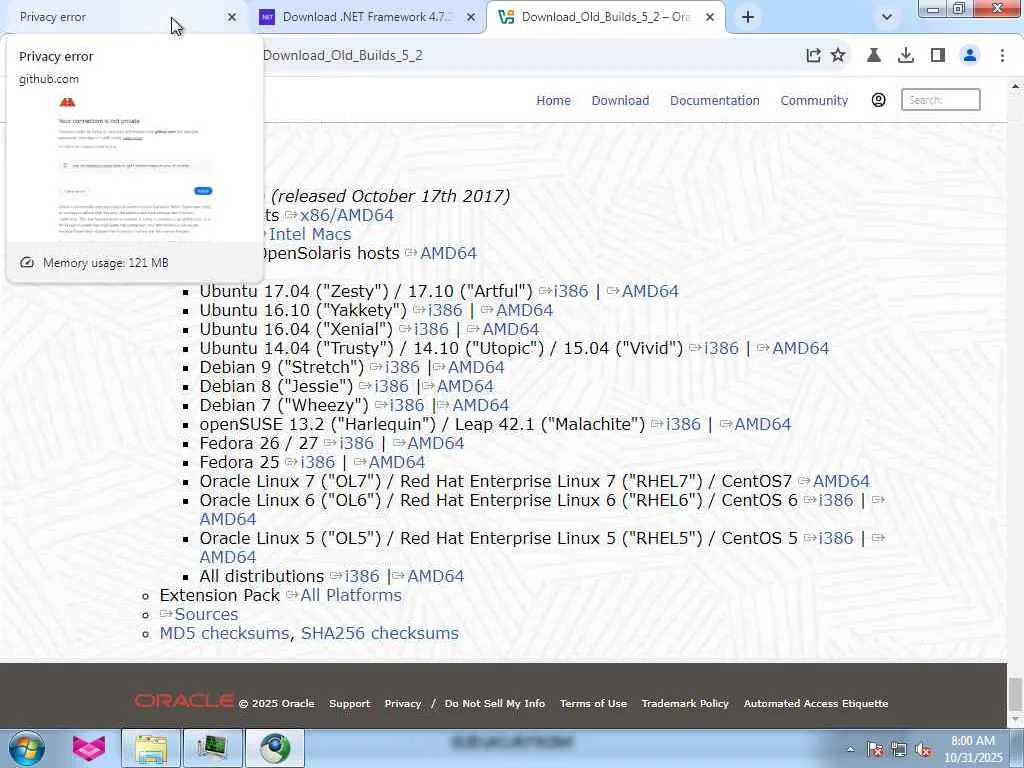Screen dimensions: 1024x768
Task: Switch to Download .NET Framework tab
Action: [x=367, y=17]
